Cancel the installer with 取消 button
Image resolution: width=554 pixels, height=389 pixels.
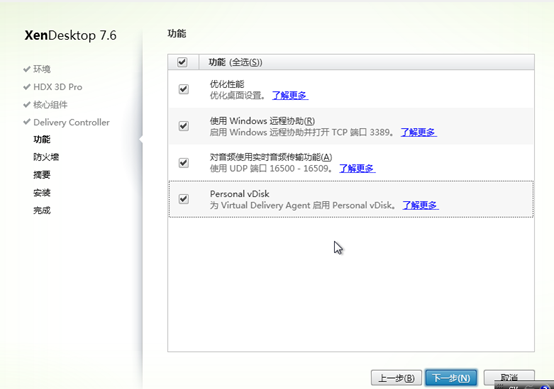509,377
